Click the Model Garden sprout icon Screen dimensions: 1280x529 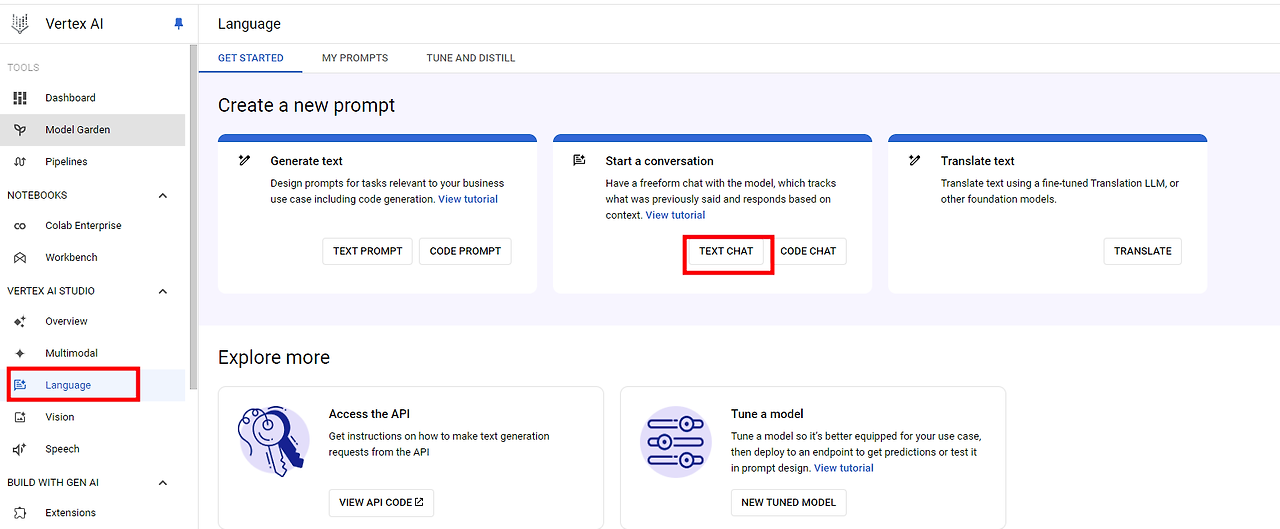pos(20,130)
